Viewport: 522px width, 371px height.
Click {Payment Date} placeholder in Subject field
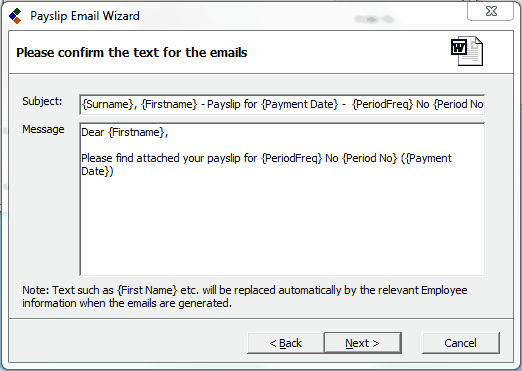300,104
